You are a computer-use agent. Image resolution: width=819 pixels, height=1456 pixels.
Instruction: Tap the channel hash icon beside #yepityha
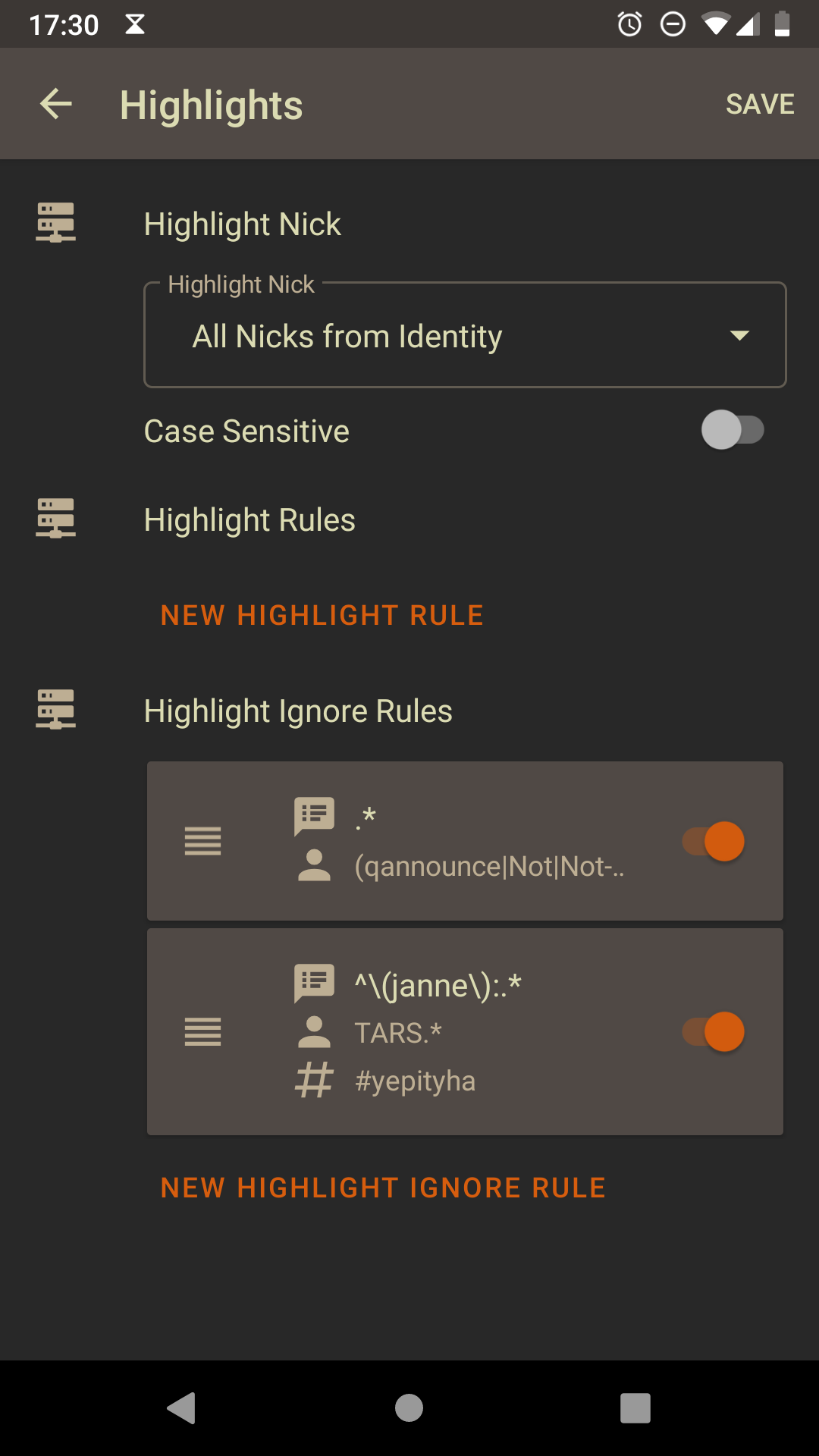[x=314, y=1080]
